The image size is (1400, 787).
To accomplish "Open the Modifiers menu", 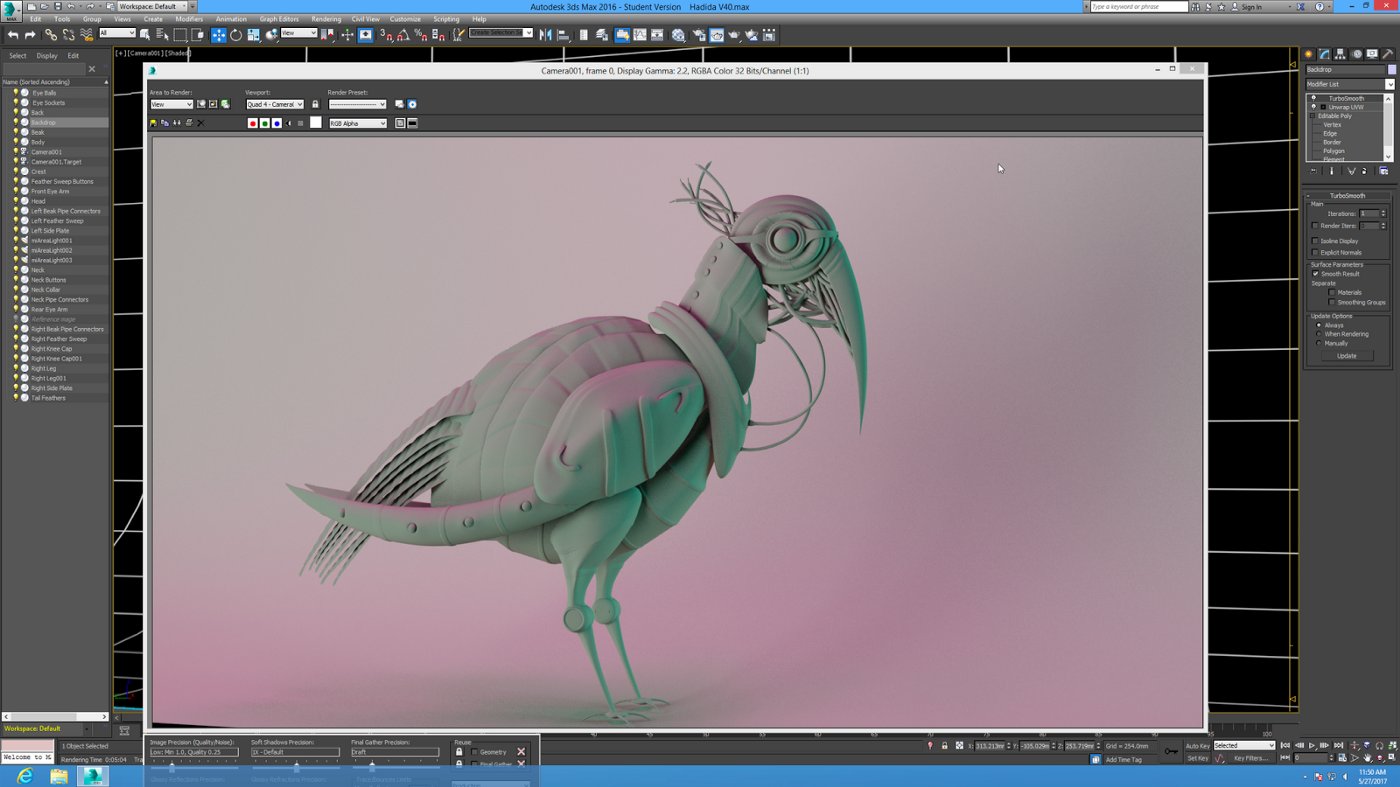I will point(189,19).
